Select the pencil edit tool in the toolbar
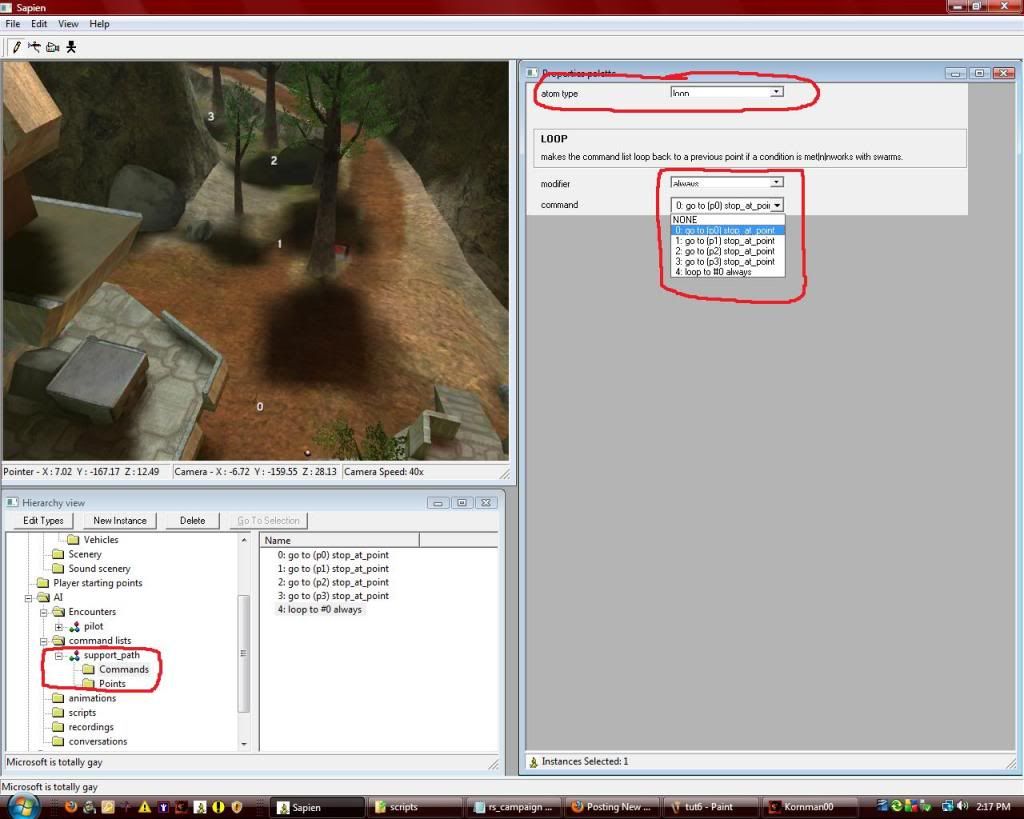The image size is (1024, 819). point(17,47)
